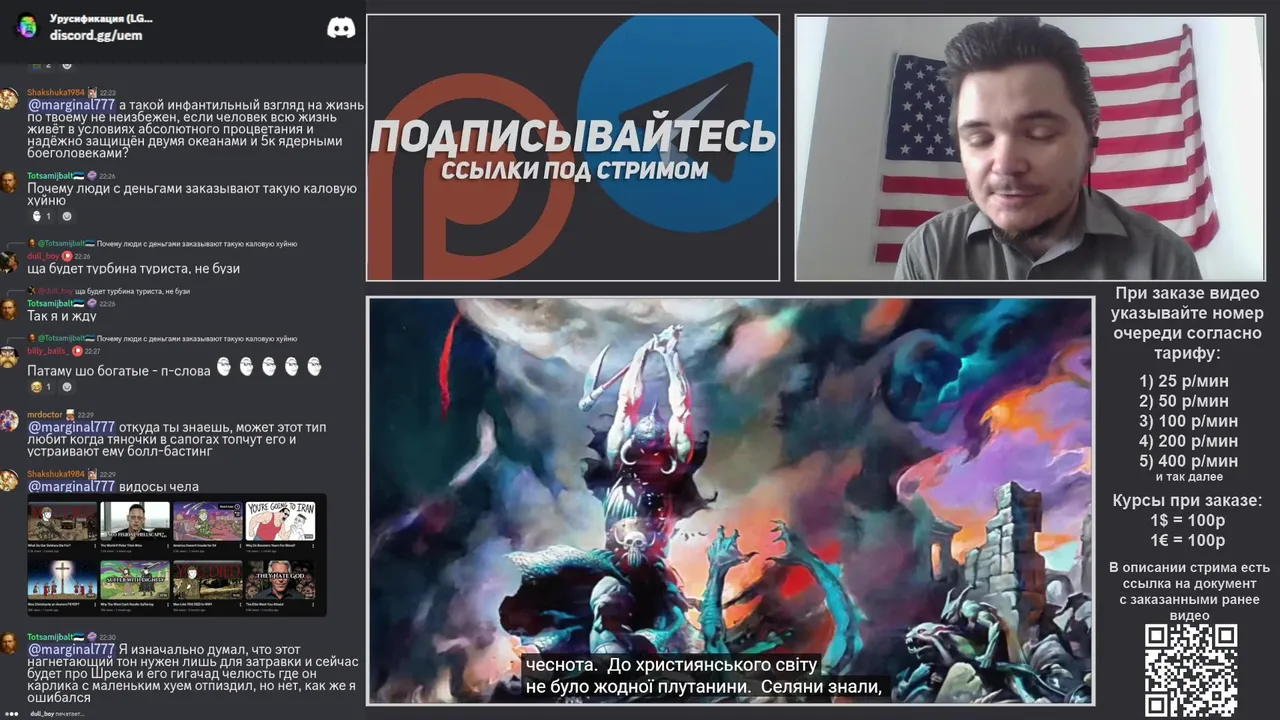Click the @marginal777 mention in the 22:30 message

click(x=71, y=649)
